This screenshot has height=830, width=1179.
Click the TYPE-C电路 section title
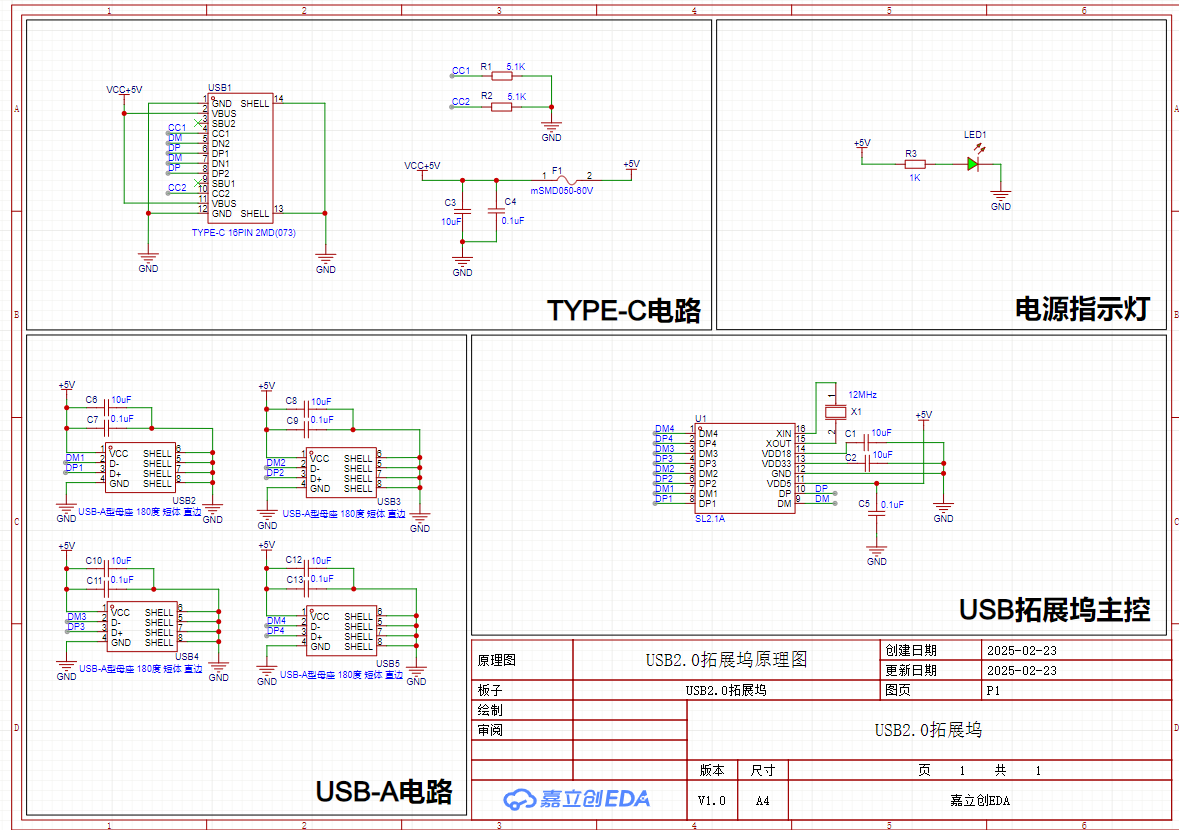coord(623,311)
